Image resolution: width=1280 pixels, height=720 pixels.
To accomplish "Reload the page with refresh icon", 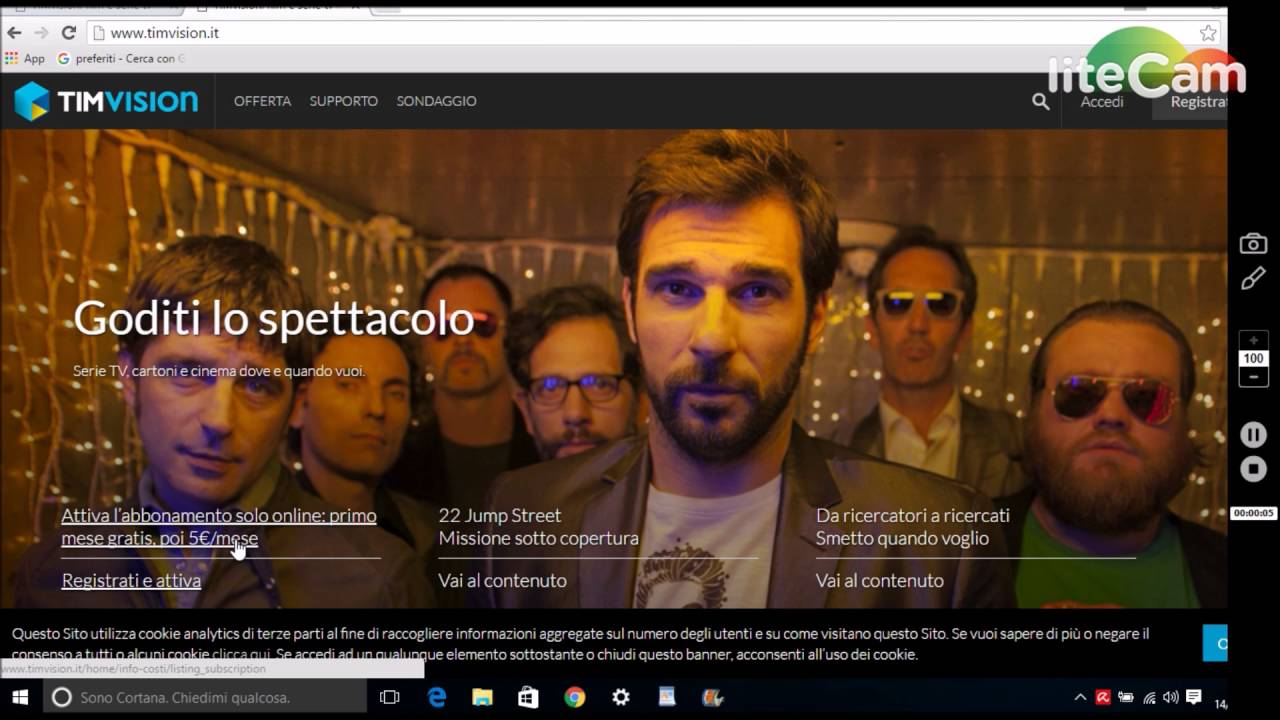I will click(x=68, y=33).
